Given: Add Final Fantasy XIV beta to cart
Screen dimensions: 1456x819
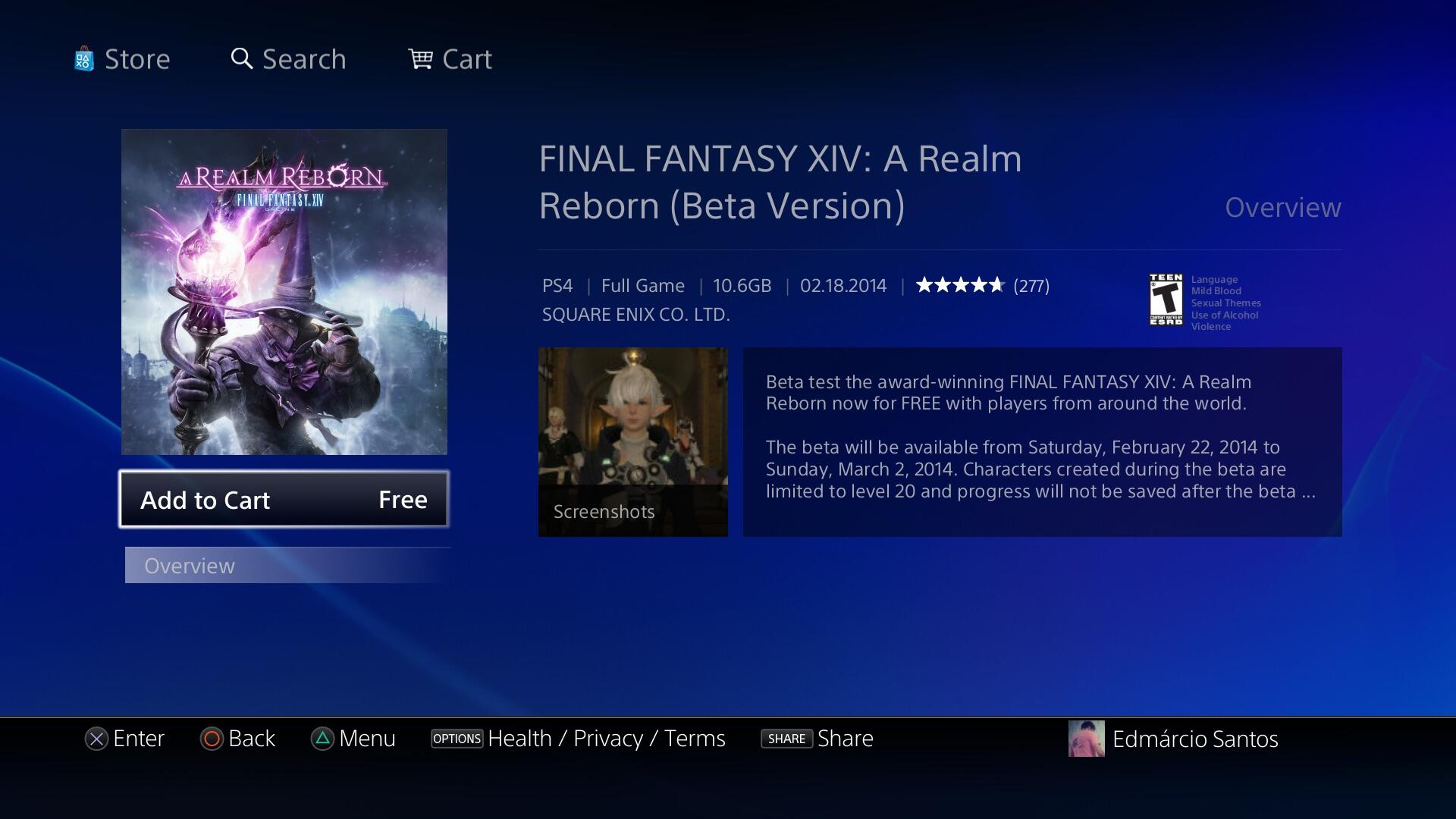Looking at the screenshot, I should [284, 499].
